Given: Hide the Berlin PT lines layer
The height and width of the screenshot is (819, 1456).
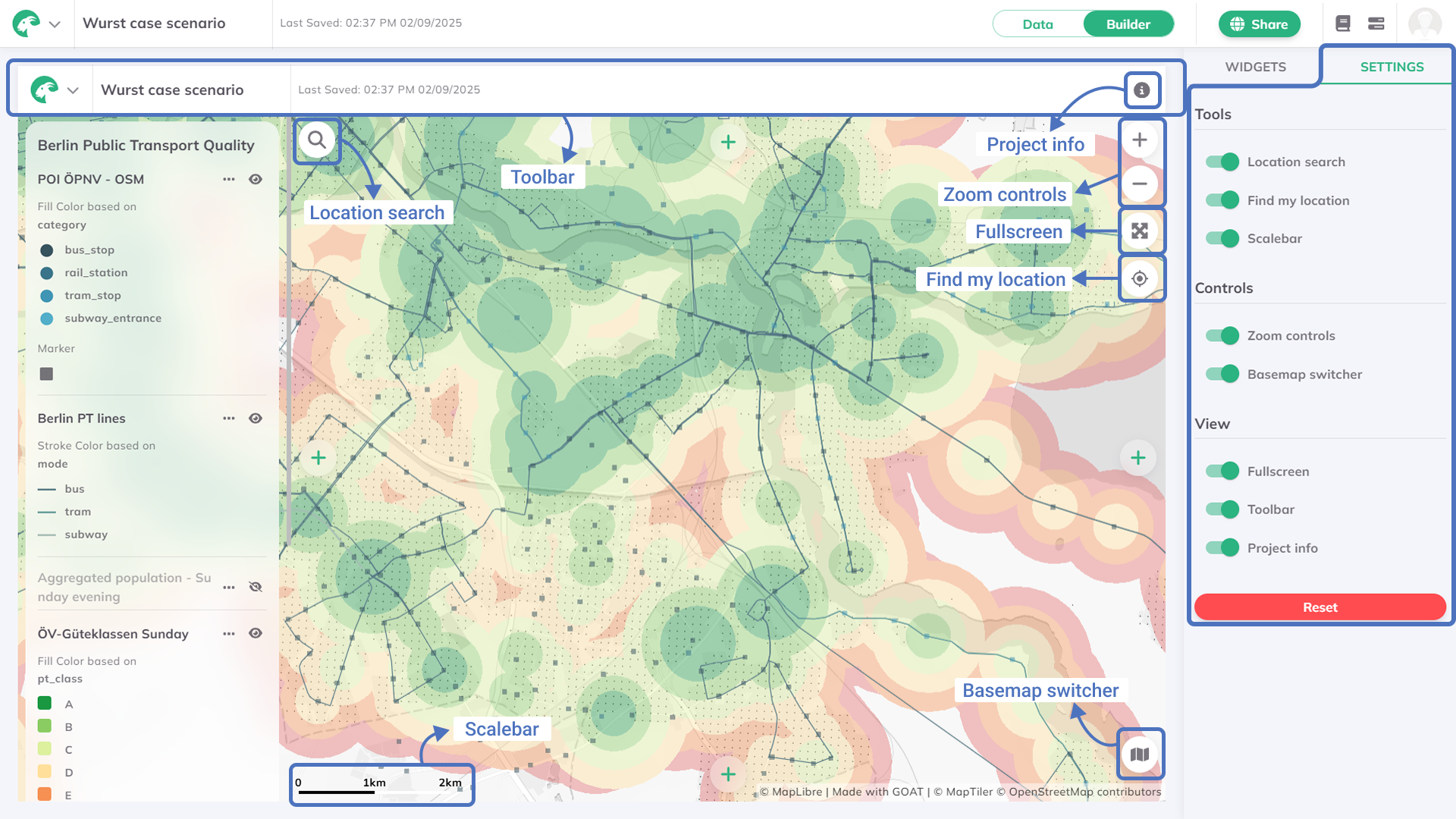Looking at the screenshot, I should point(256,419).
